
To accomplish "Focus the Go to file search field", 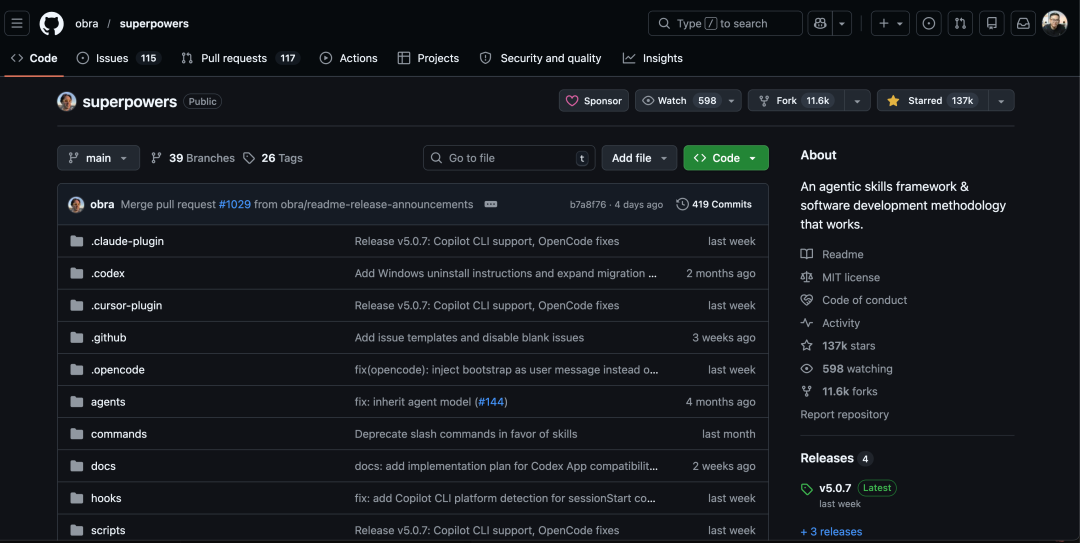I will [509, 158].
